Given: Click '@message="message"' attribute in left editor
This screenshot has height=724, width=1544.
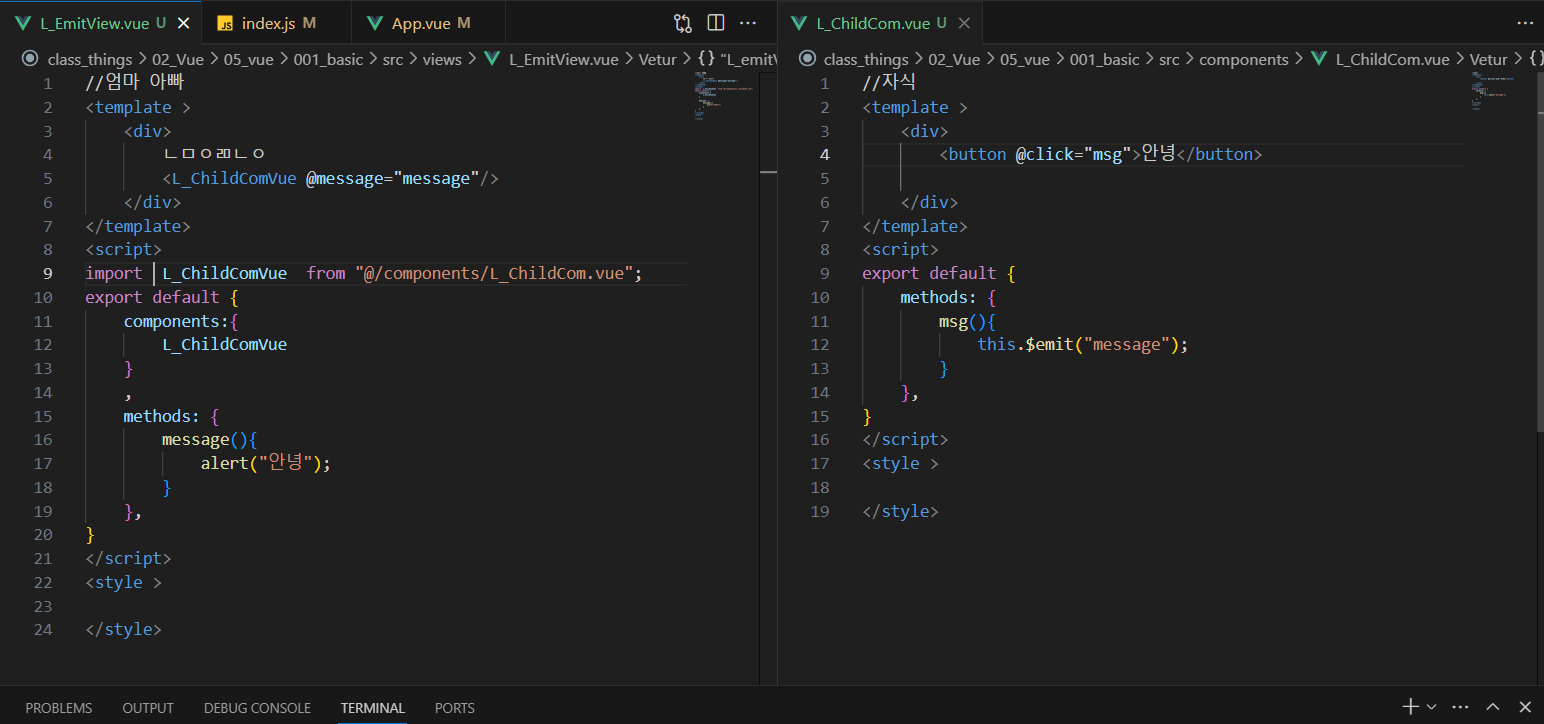Looking at the screenshot, I should (392, 178).
